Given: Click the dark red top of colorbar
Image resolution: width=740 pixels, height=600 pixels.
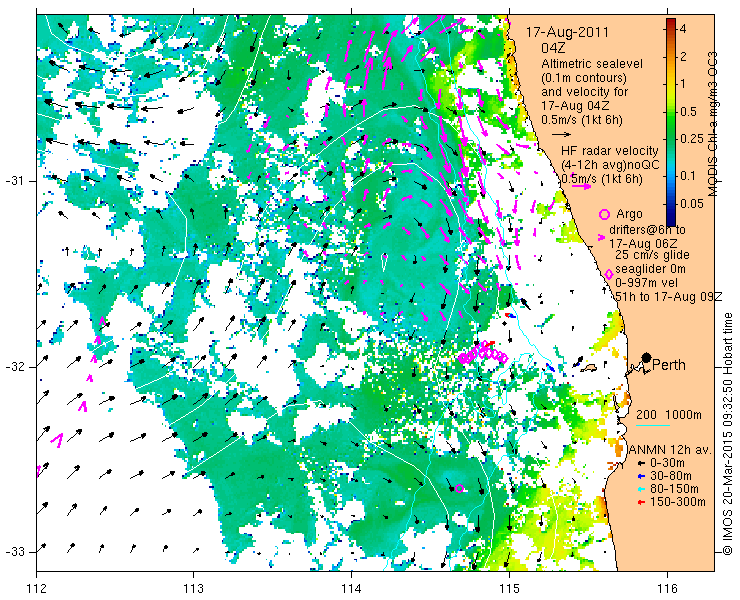Looking at the screenshot, I should 671,22.
